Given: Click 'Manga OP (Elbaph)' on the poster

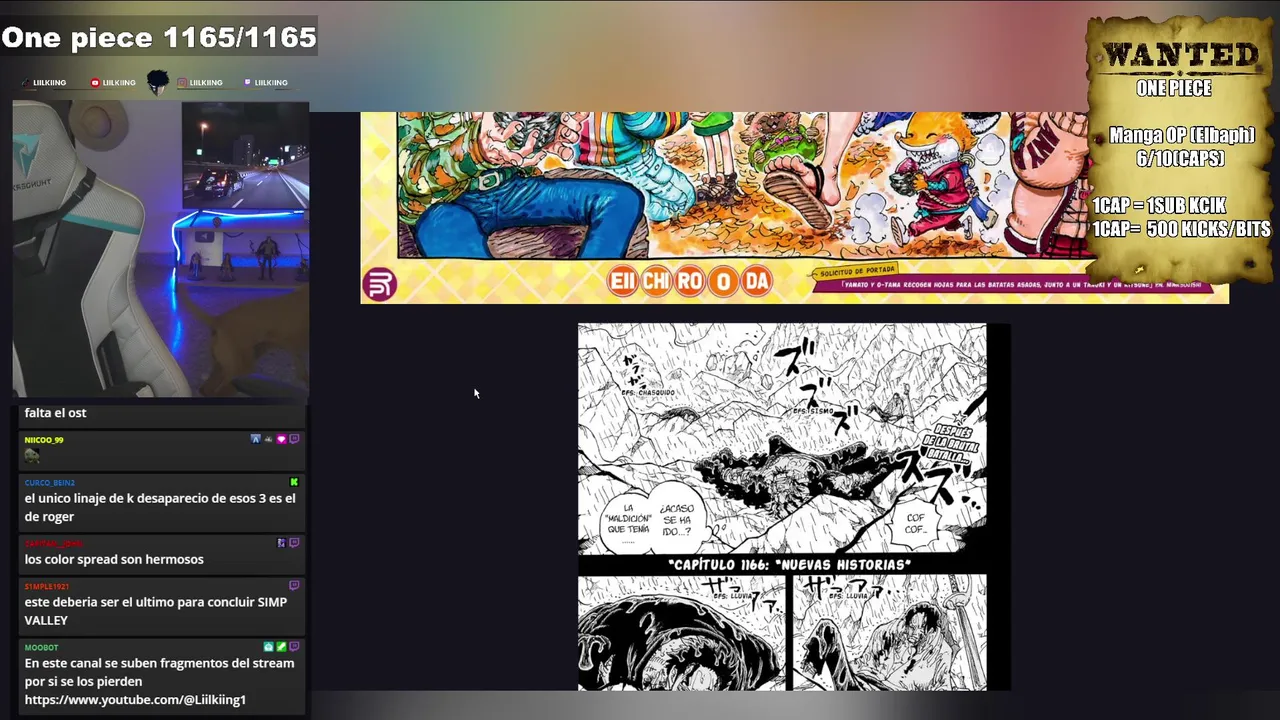Looking at the screenshot, I should [x=1181, y=135].
